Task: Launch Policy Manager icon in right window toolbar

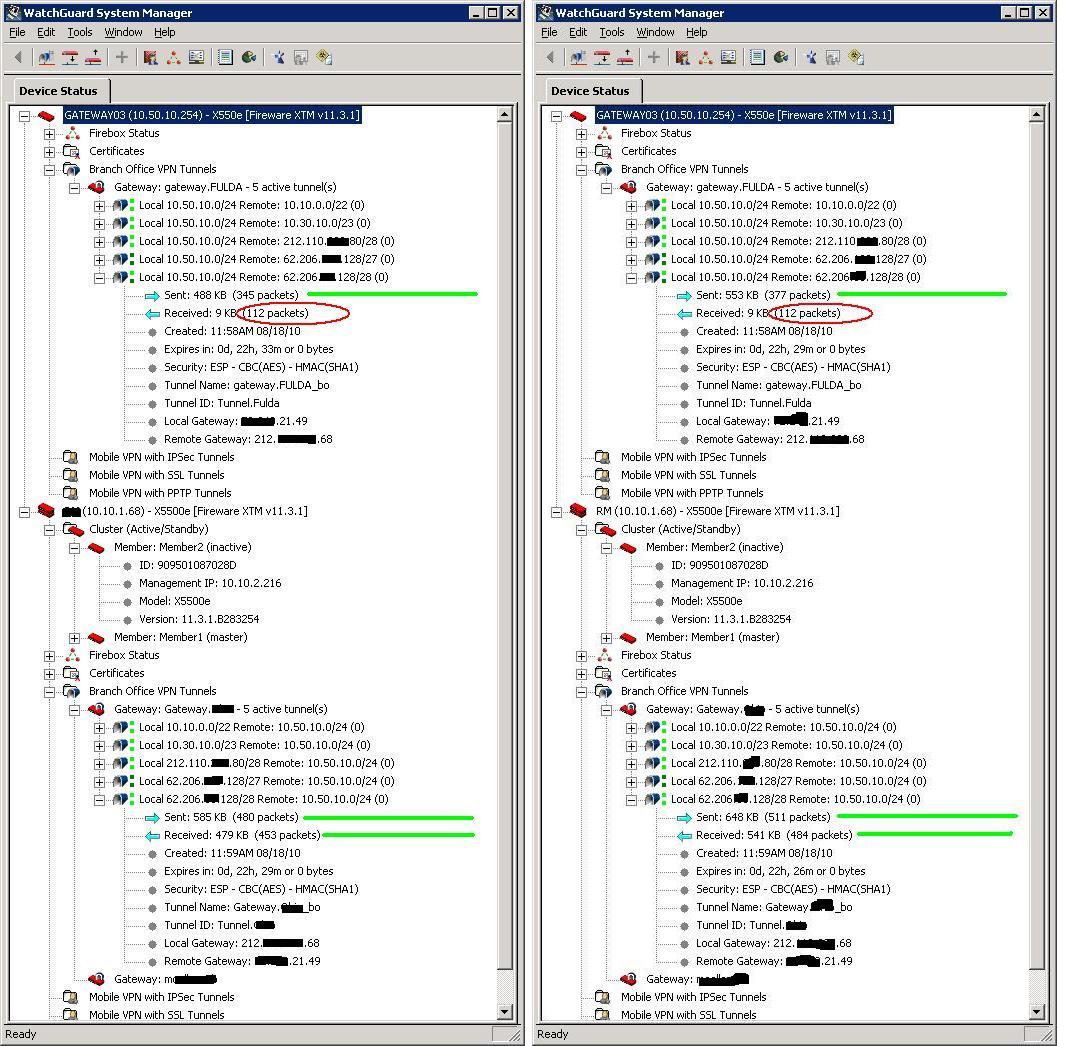Action: (682, 57)
